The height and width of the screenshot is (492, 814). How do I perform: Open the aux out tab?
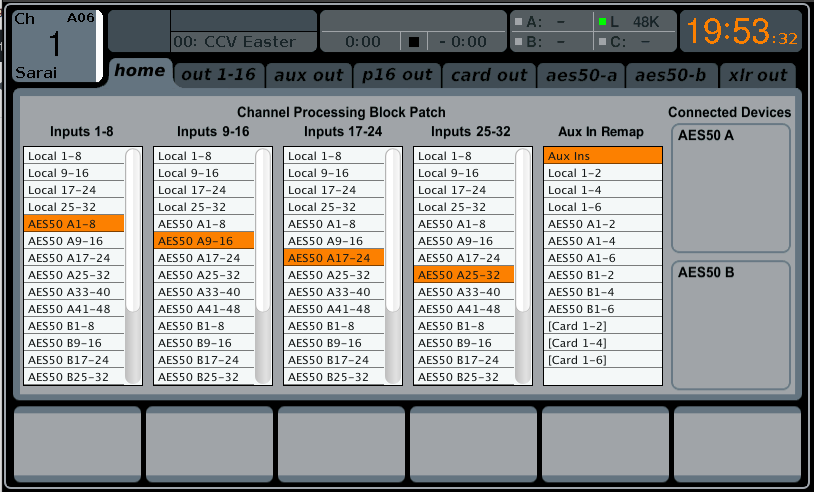[x=310, y=75]
